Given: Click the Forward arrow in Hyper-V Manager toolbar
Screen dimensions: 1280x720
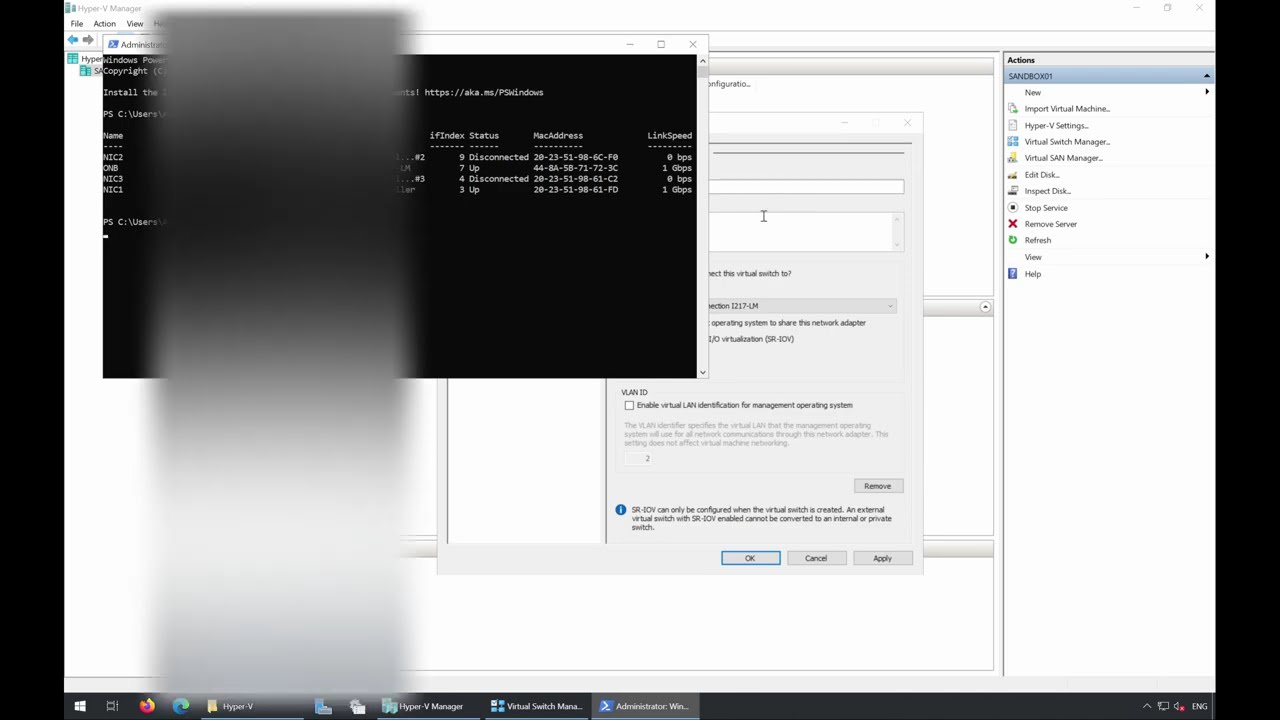Looking at the screenshot, I should [88, 40].
